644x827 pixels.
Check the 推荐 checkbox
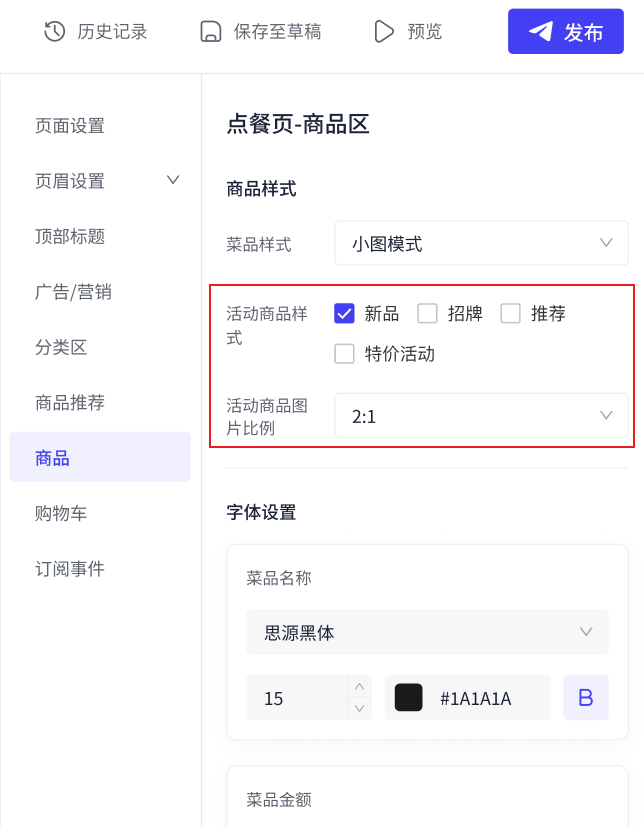(511, 313)
